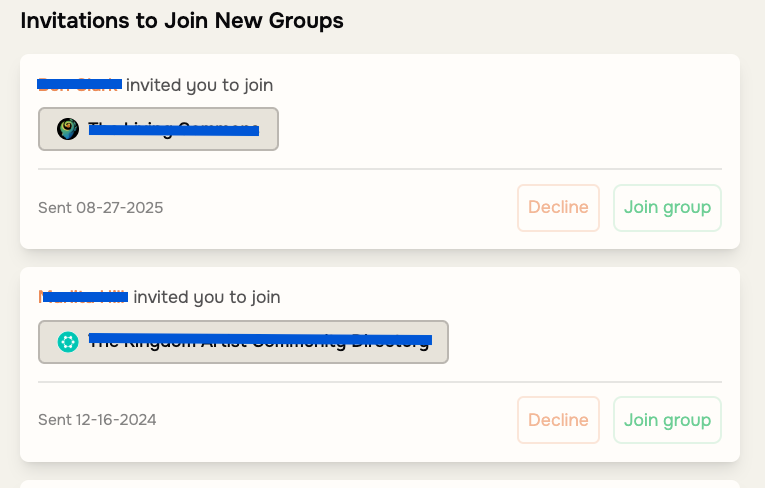Join the group invited on 12-16-2024
Screen dimensions: 765x488
tap(667, 420)
